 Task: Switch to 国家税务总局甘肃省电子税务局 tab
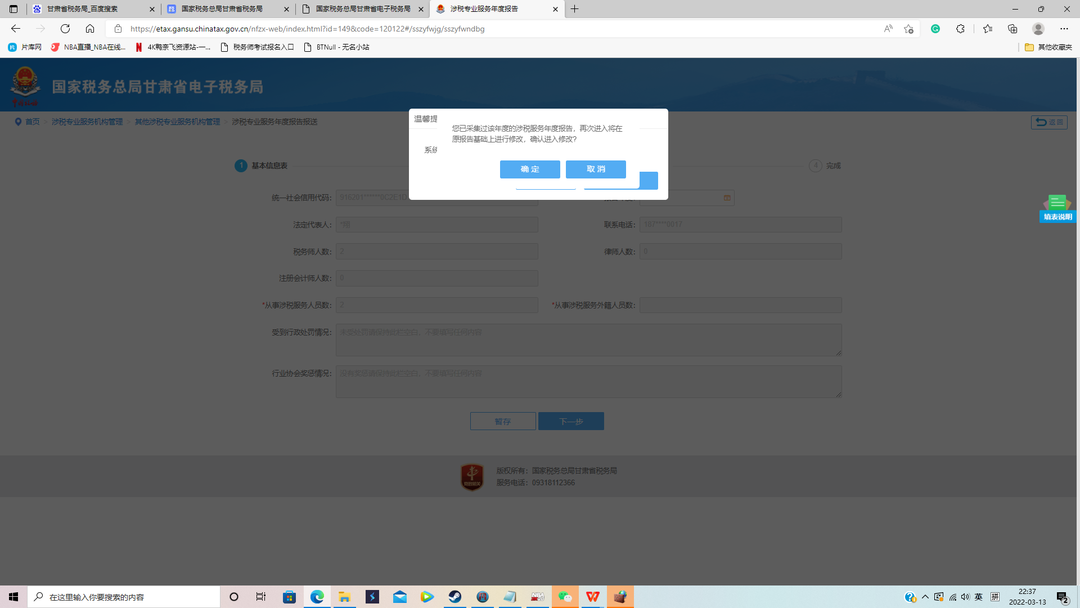pyautogui.click(x=363, y=9)
